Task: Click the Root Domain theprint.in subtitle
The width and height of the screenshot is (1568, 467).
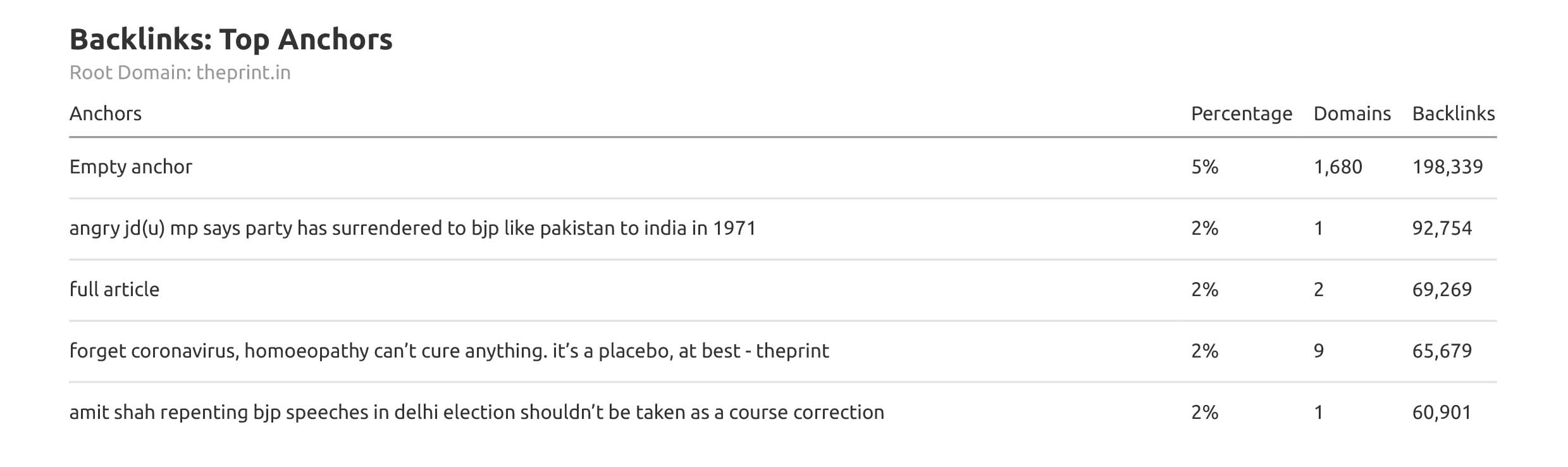Action: click(180, 73)
